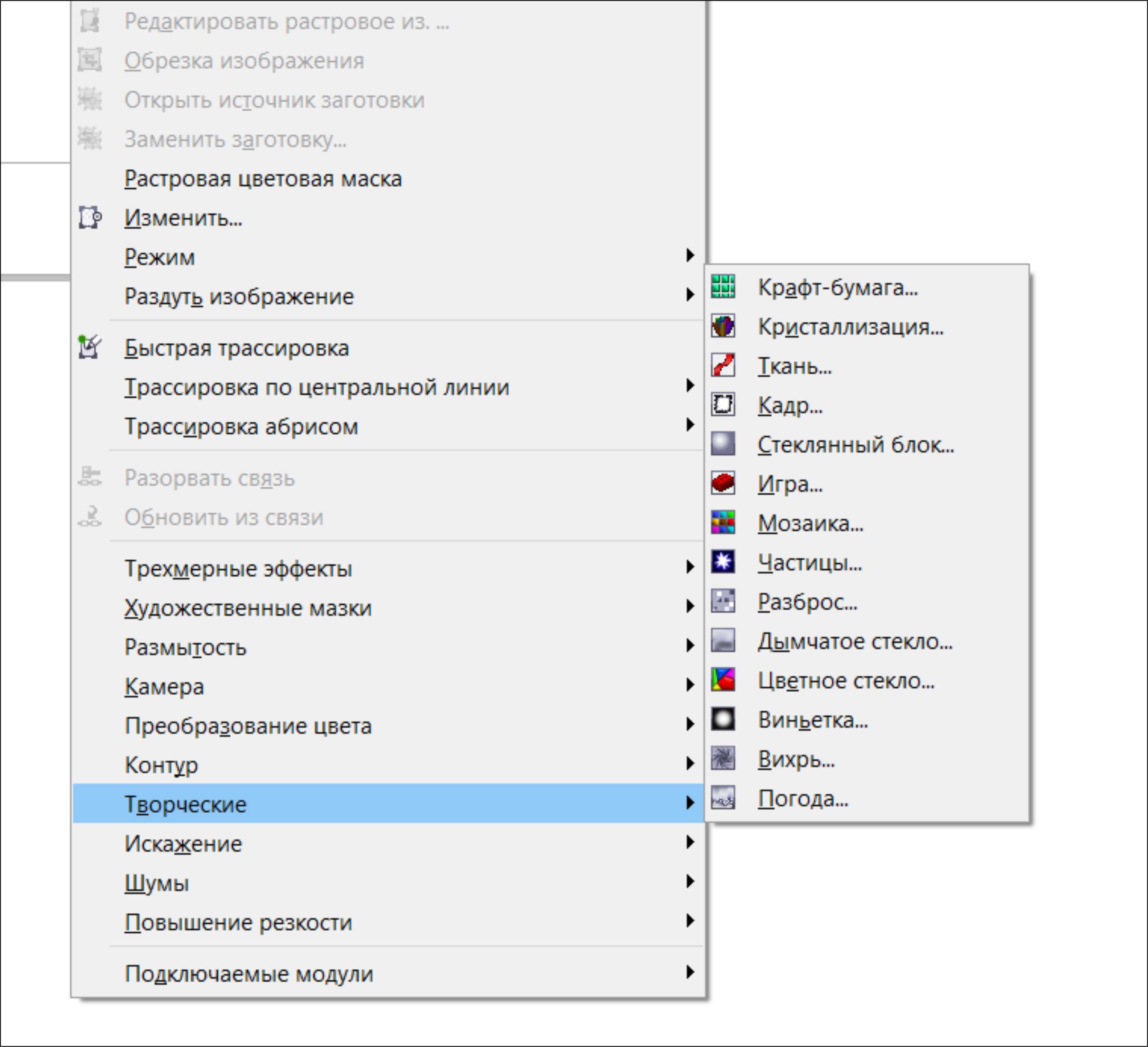Expand Трехмерные эффекты submenu arrow
The image size is (1148, 1047).
(690, 567)
